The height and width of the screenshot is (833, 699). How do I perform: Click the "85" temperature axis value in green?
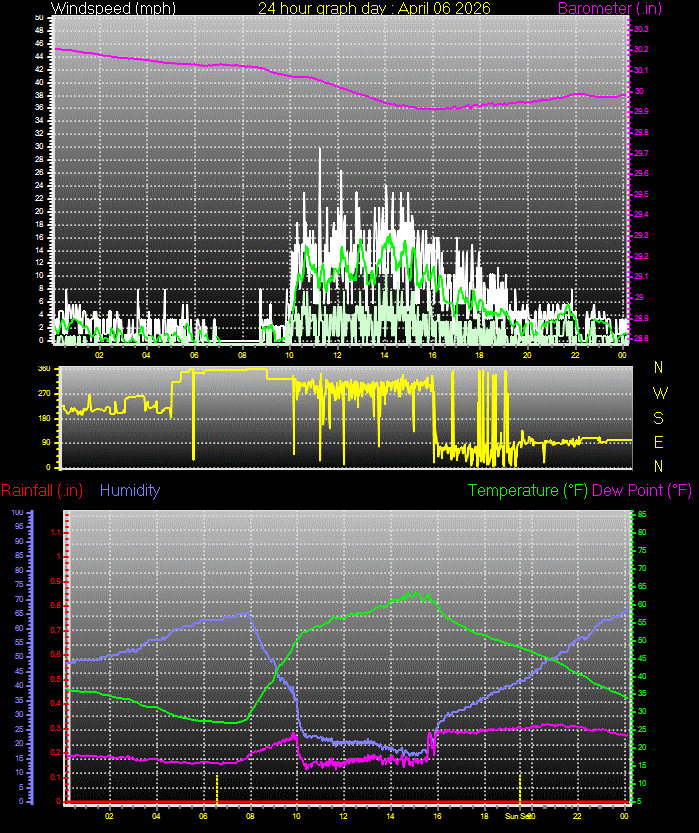pyautogui.click(x=642, y=514)
